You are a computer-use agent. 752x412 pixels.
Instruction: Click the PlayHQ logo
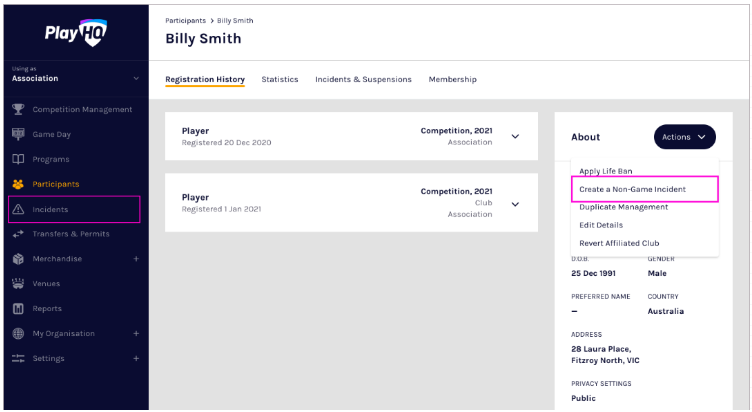[x=76, y=33]
